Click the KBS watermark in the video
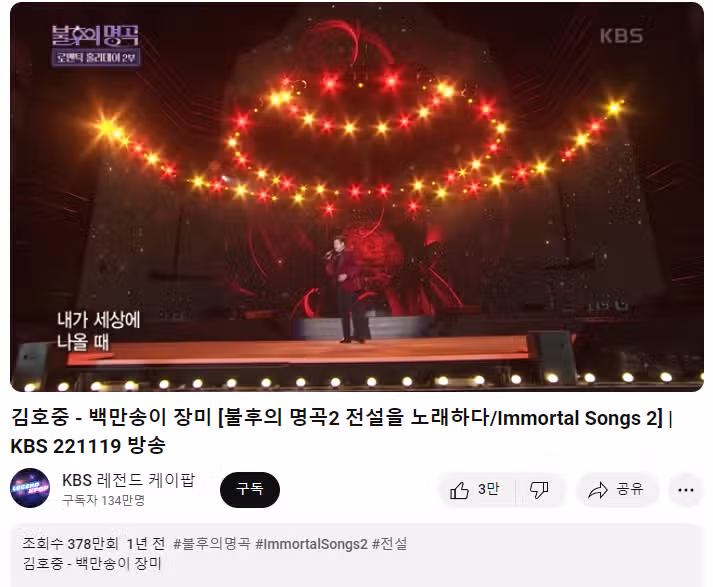Viewport: 713px width, 587px height. pos(621,36)
